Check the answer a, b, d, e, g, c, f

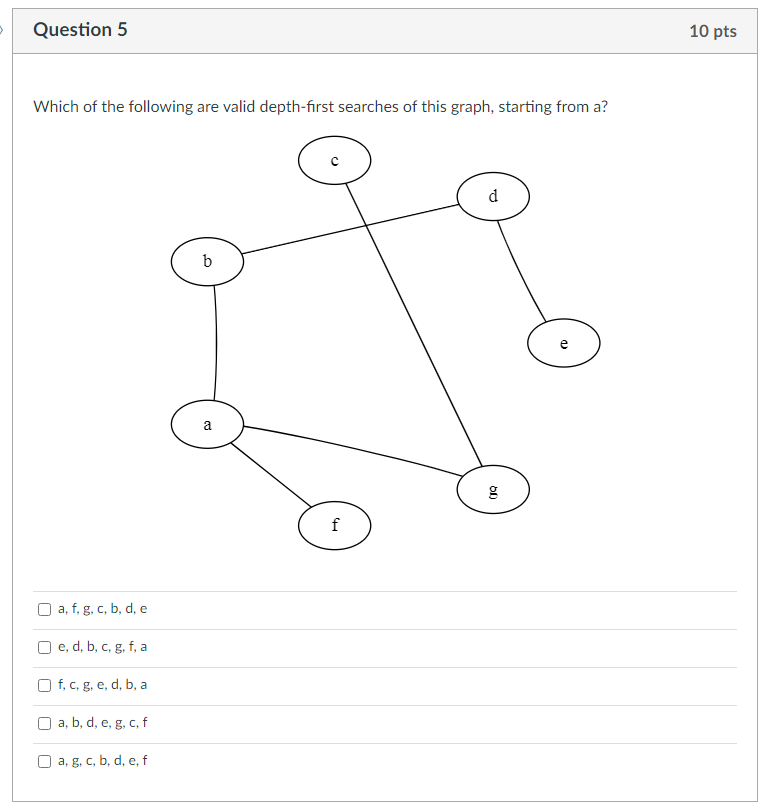pyautogui.click(x=44, y=722)
